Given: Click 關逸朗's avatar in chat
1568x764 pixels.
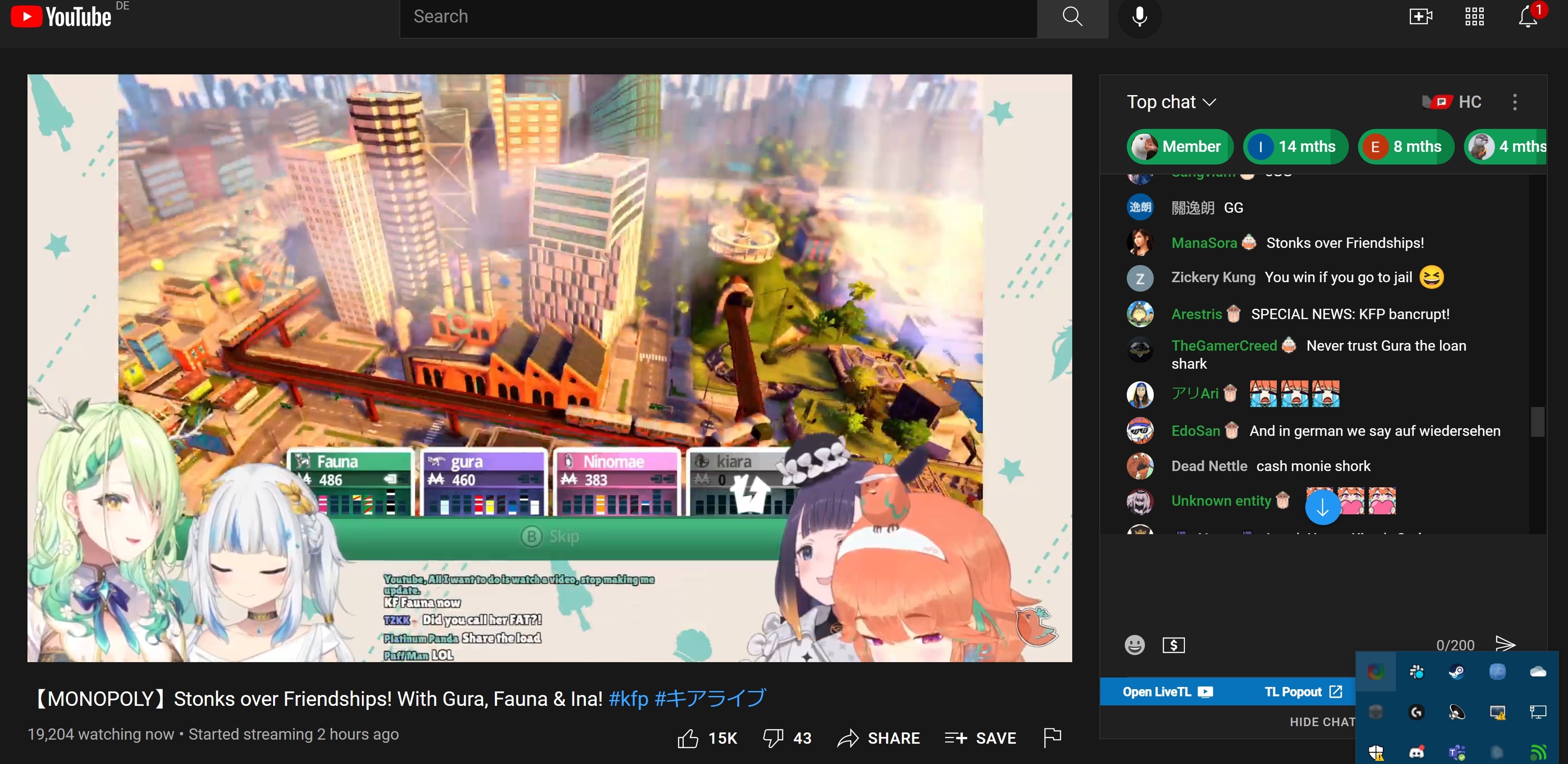Looking at the screenshot, I should [1140, 208].
